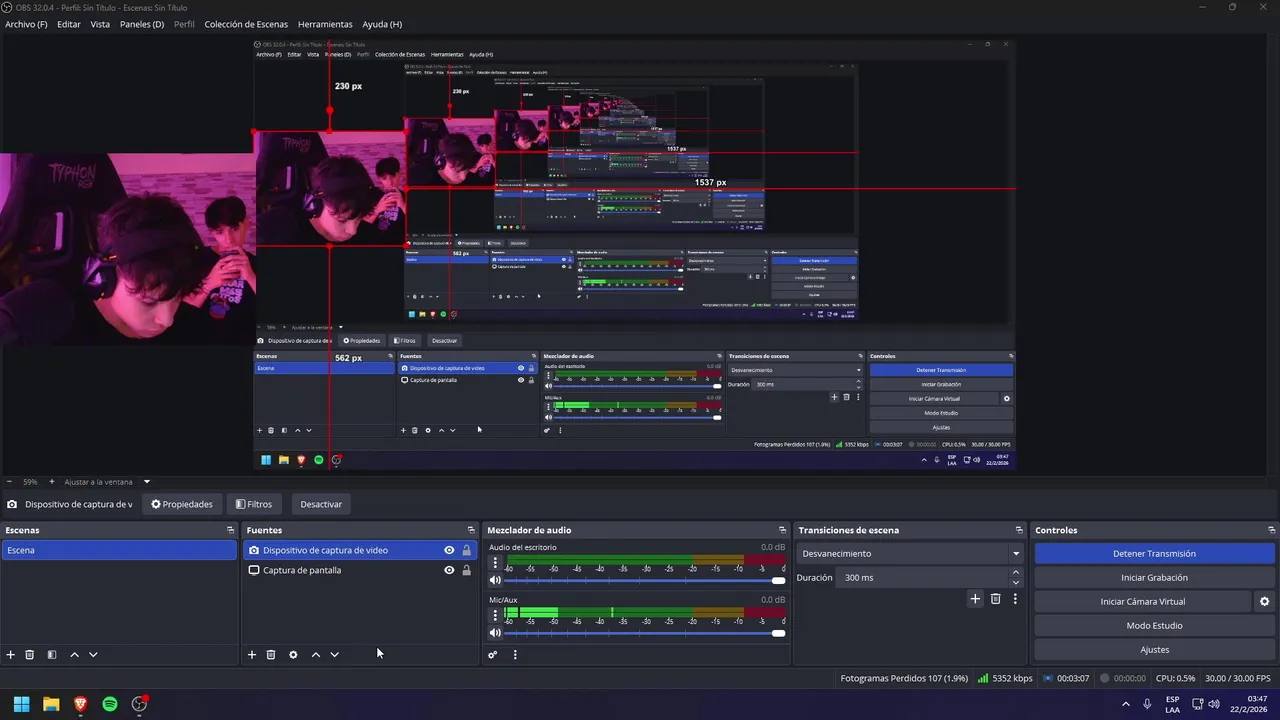This screenshot has width=1280, height=720.
Task: Open the Vista menu
Action: pyautogui.click(x=100, y=24)
